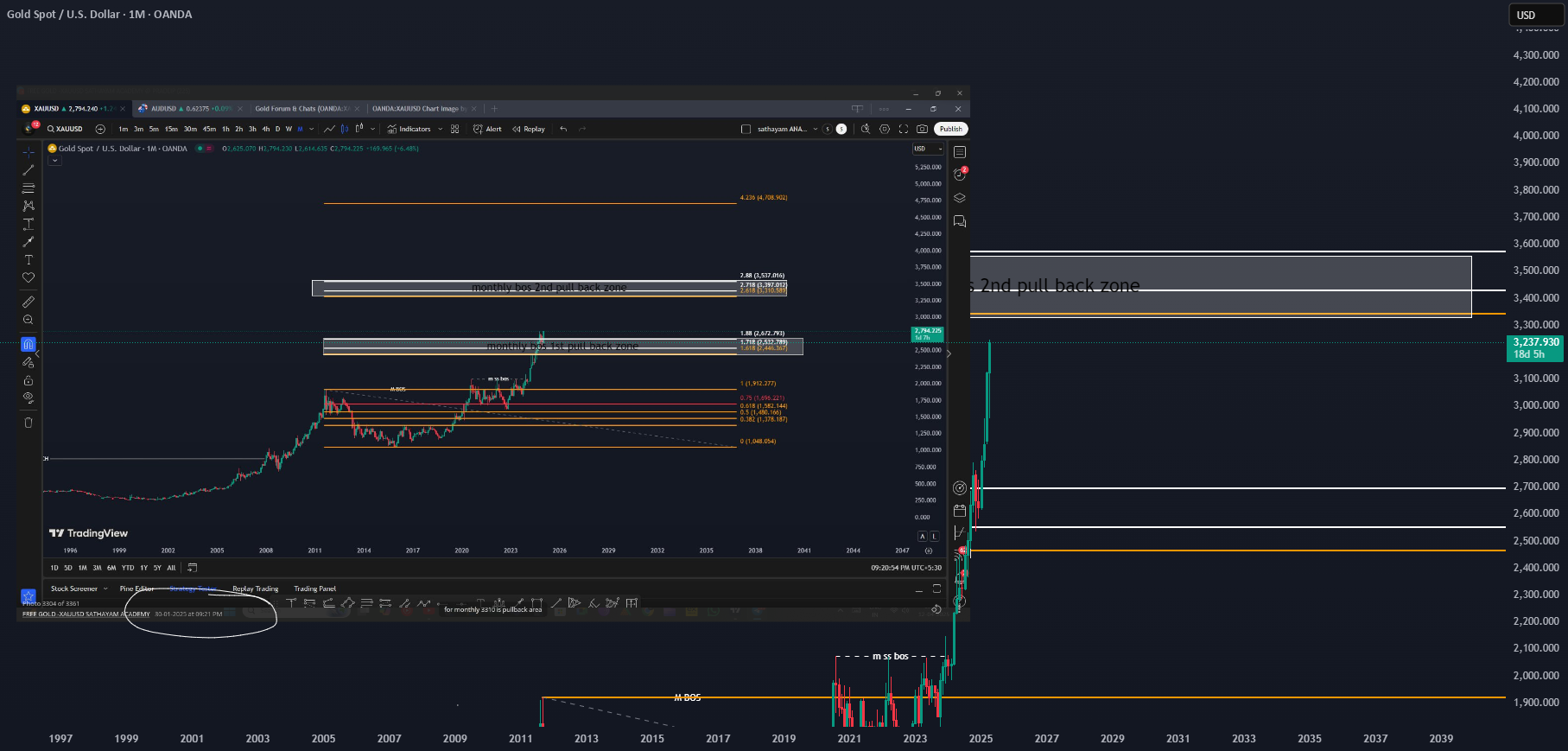Screen dimensions: 1568x751
Task: Take a chart snapshot with camera icon
Action: click(922, 129)
